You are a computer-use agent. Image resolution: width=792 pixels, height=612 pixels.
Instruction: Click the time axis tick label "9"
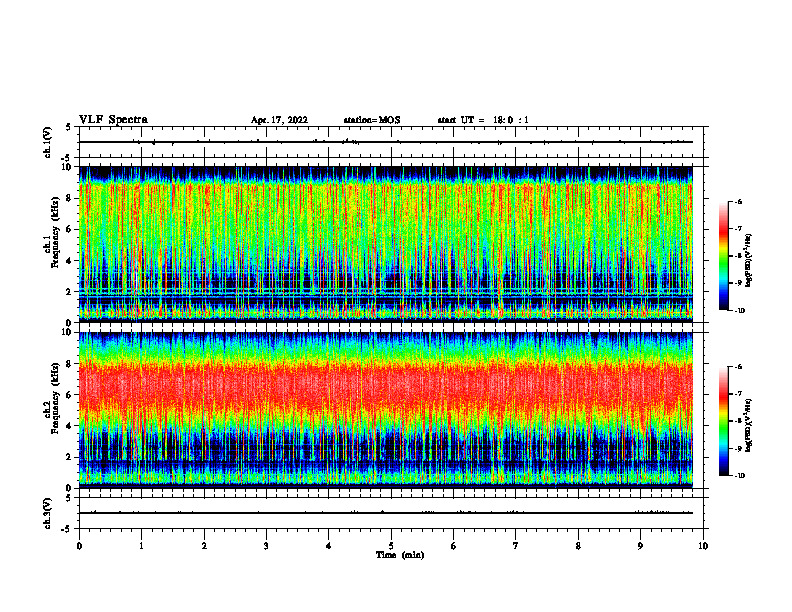(640, 546)
